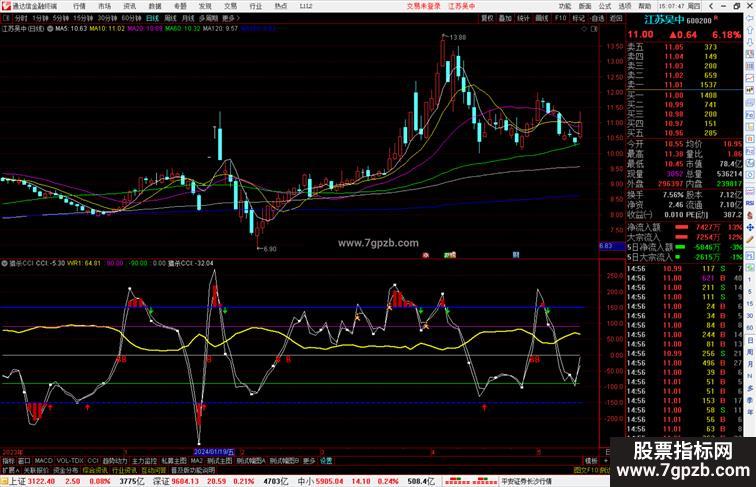Open 更多 in the indicator bar
The height and width of the screenshot is (487, 756).
(x=309, y=460)
